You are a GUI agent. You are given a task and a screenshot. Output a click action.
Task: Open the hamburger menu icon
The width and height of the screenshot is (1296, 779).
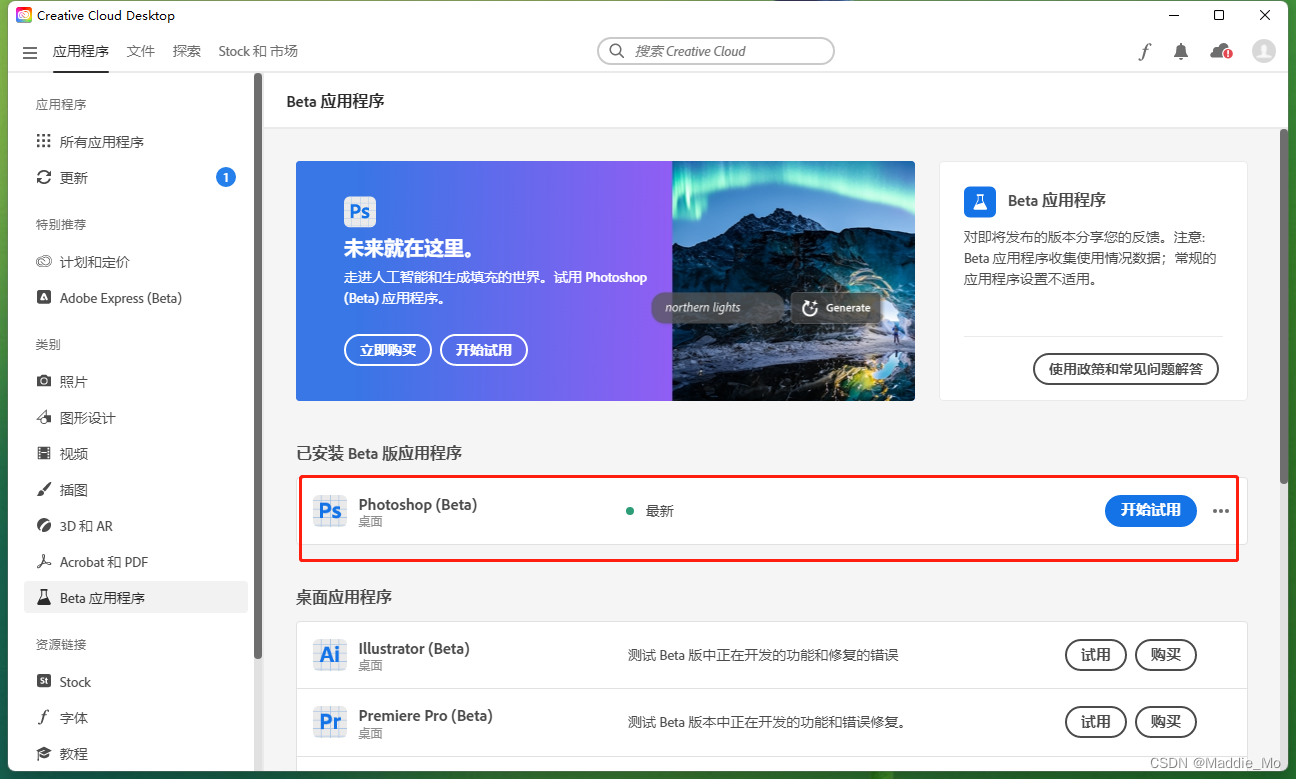[x=30, y=52]
